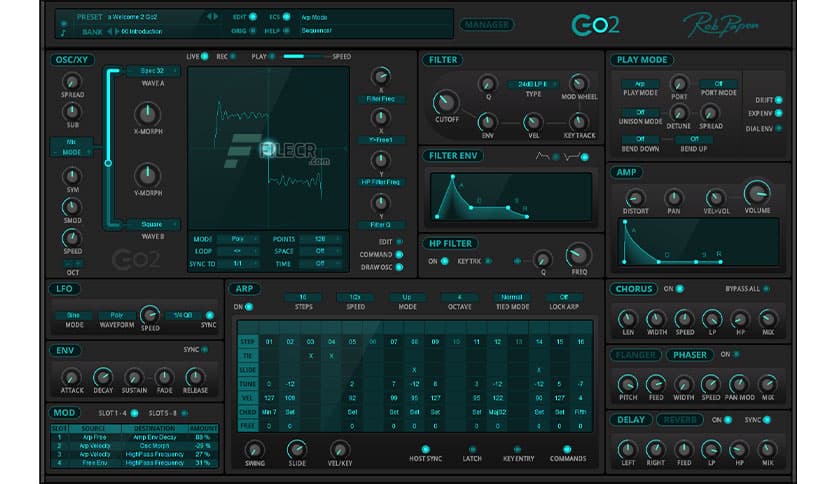
Task: Click the SYM knob
Action: click(71, 176)
